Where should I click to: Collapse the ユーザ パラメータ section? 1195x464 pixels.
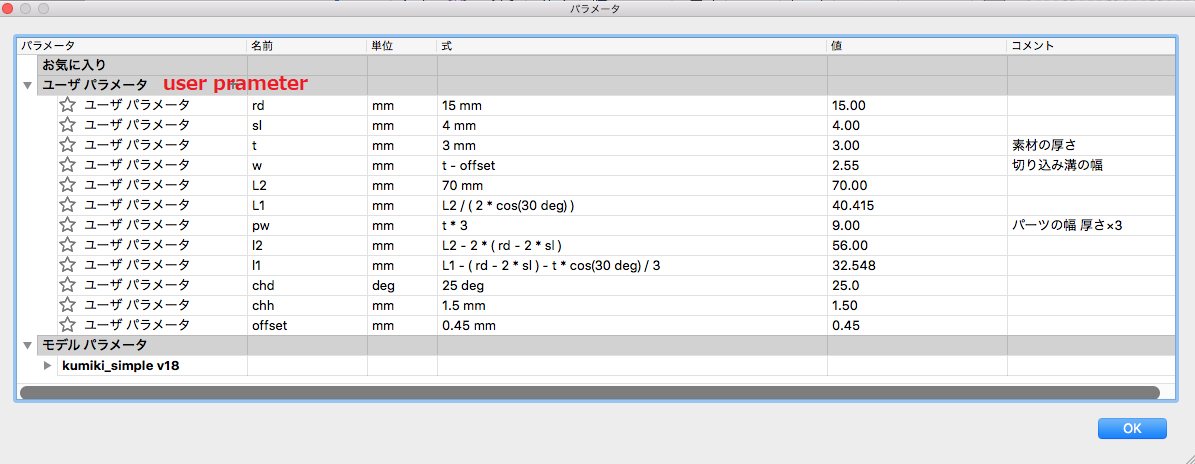coord(27,85)
